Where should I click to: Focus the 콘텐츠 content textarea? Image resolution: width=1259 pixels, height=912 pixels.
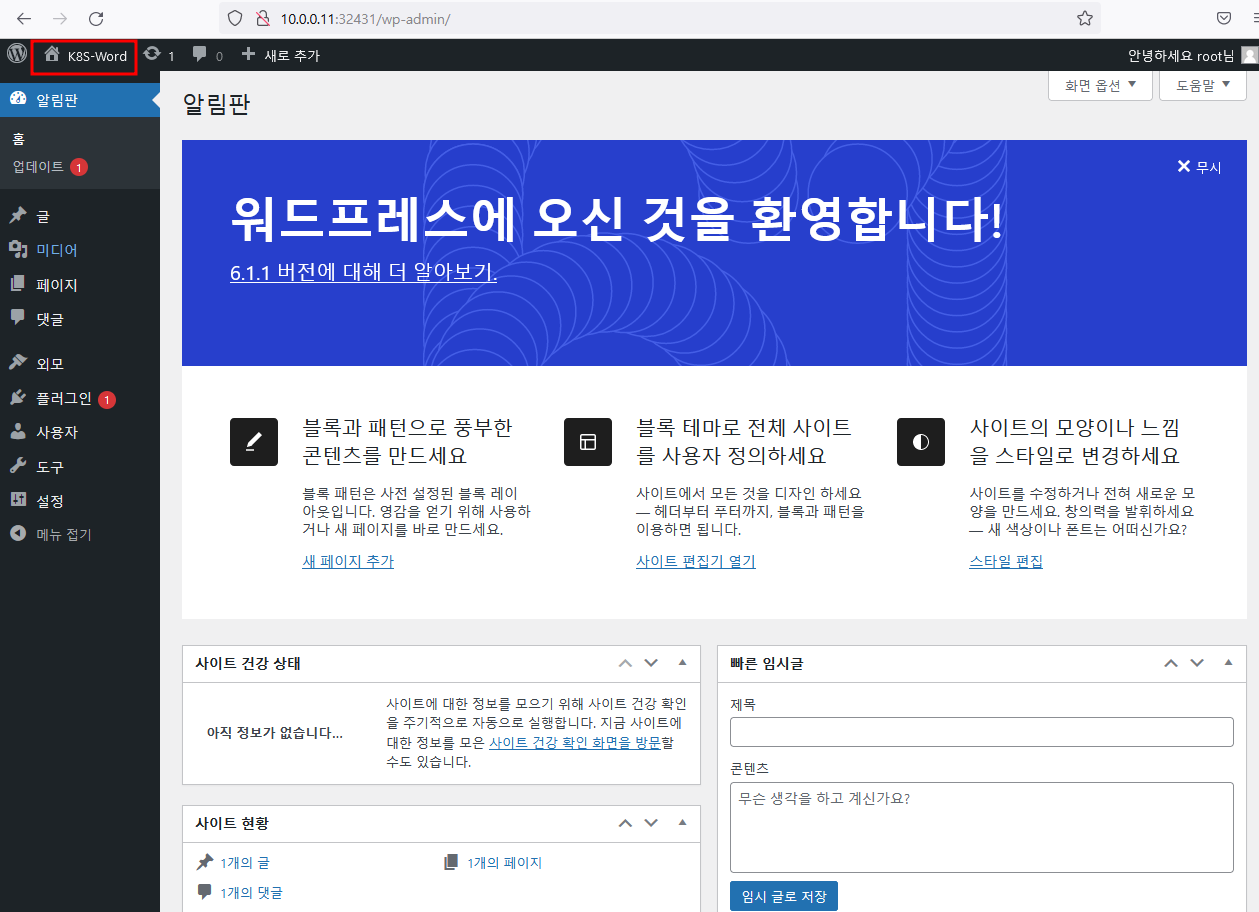click(x=982, y=828)
